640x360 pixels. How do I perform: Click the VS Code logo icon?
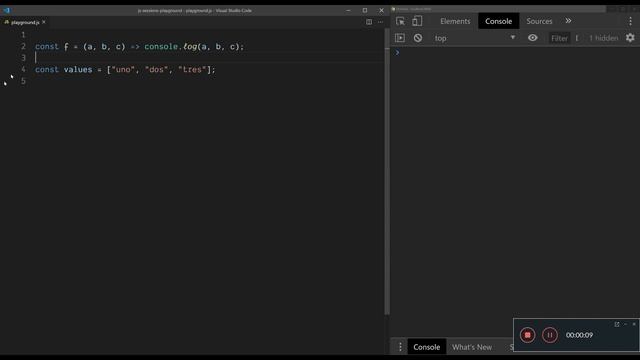point(7,10)
